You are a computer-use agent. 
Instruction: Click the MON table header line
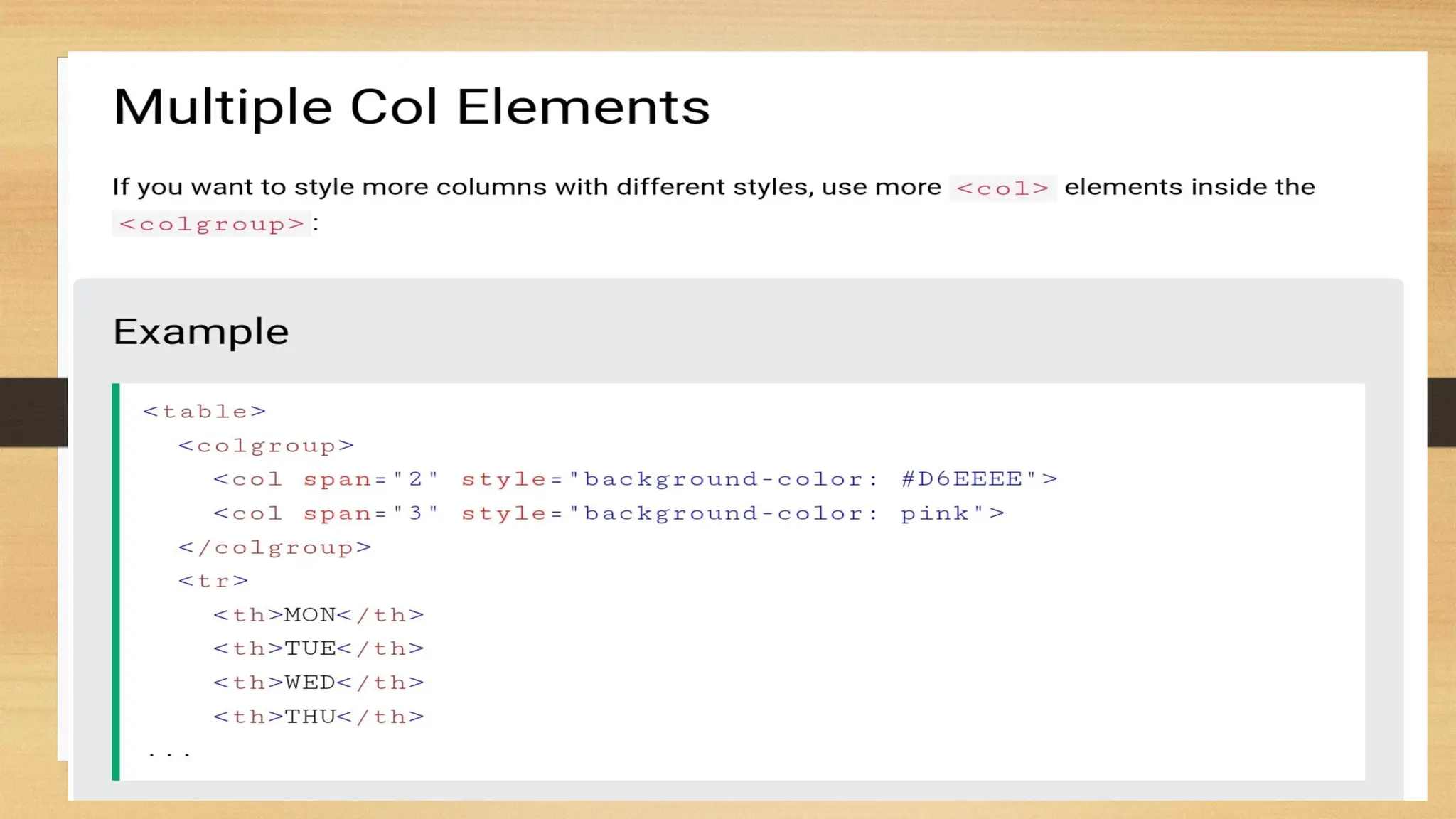coord(318,615)
